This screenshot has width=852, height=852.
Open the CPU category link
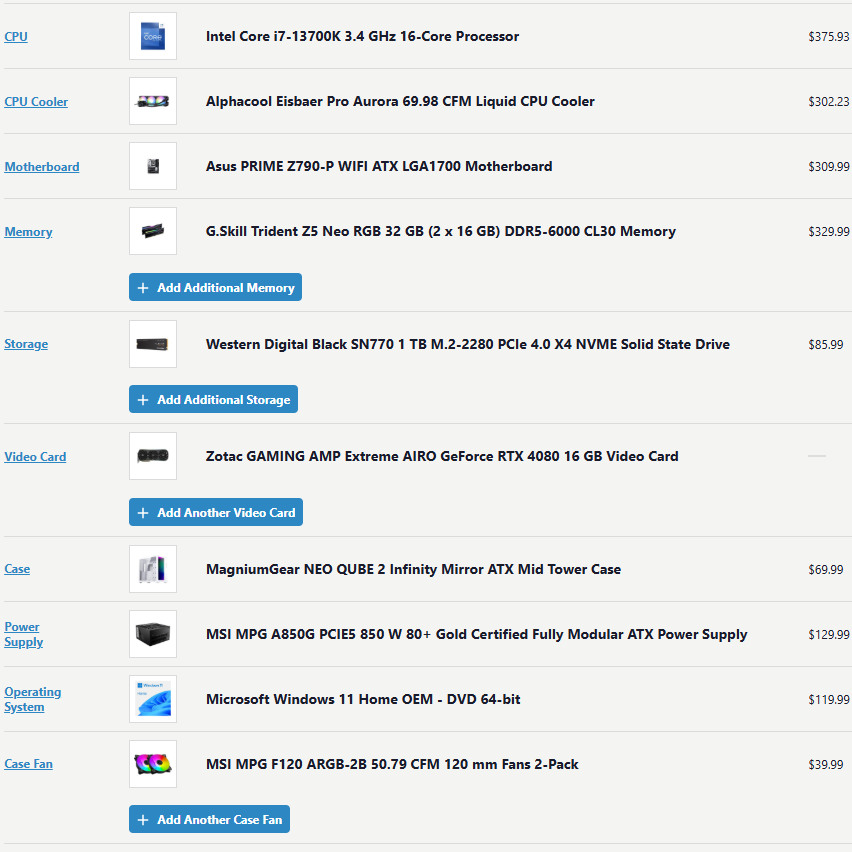[x=15, y=36]
